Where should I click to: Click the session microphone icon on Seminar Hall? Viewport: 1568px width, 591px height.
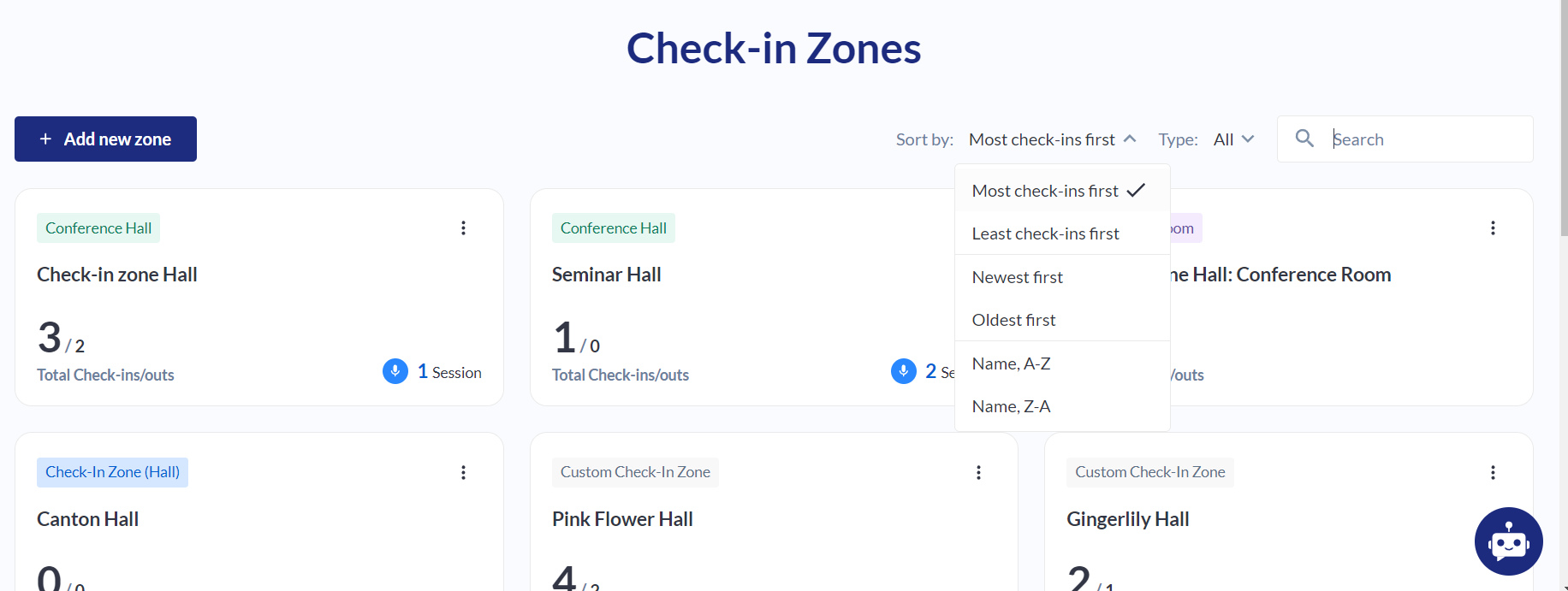pos(904,371)
